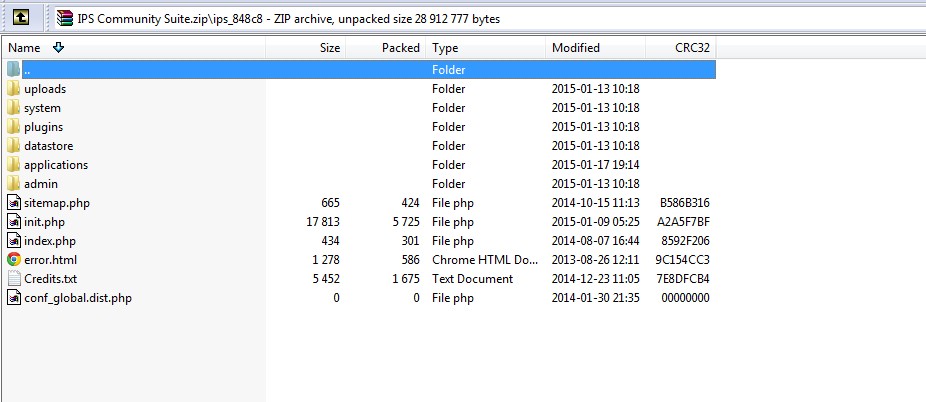Click CRC32 value 00000000
Screen dimensions: 926x402
pos(685,298)
